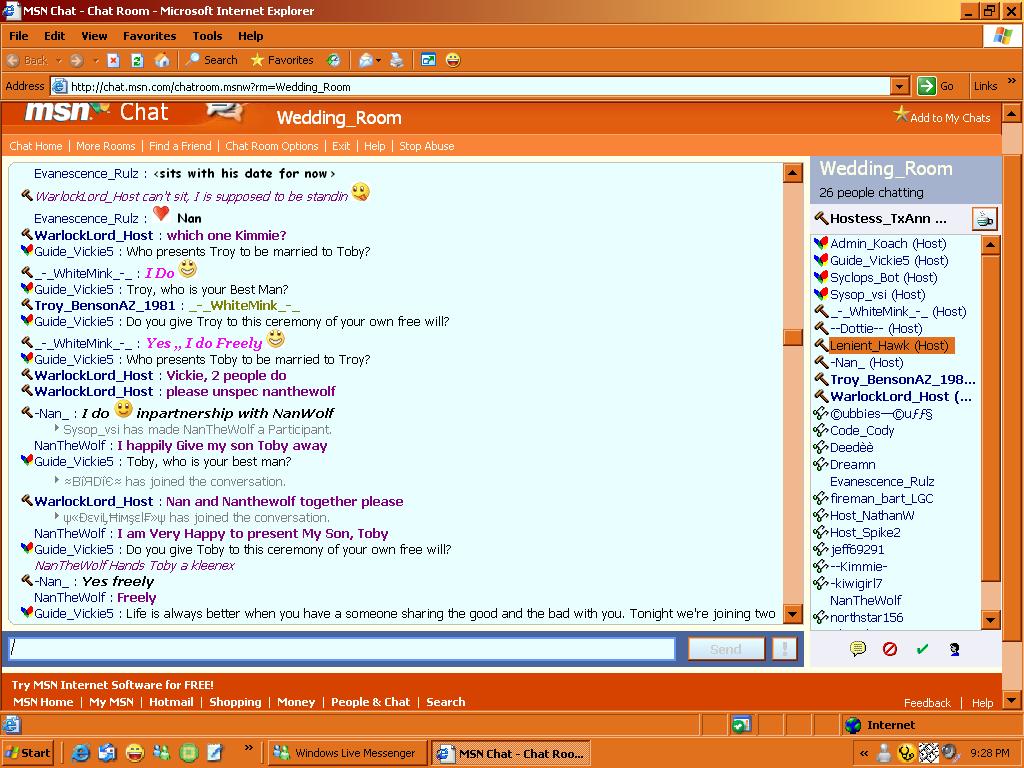Click the coffee cup away status icon
The height and width of the screenshot is (768, 1024).
984,219
